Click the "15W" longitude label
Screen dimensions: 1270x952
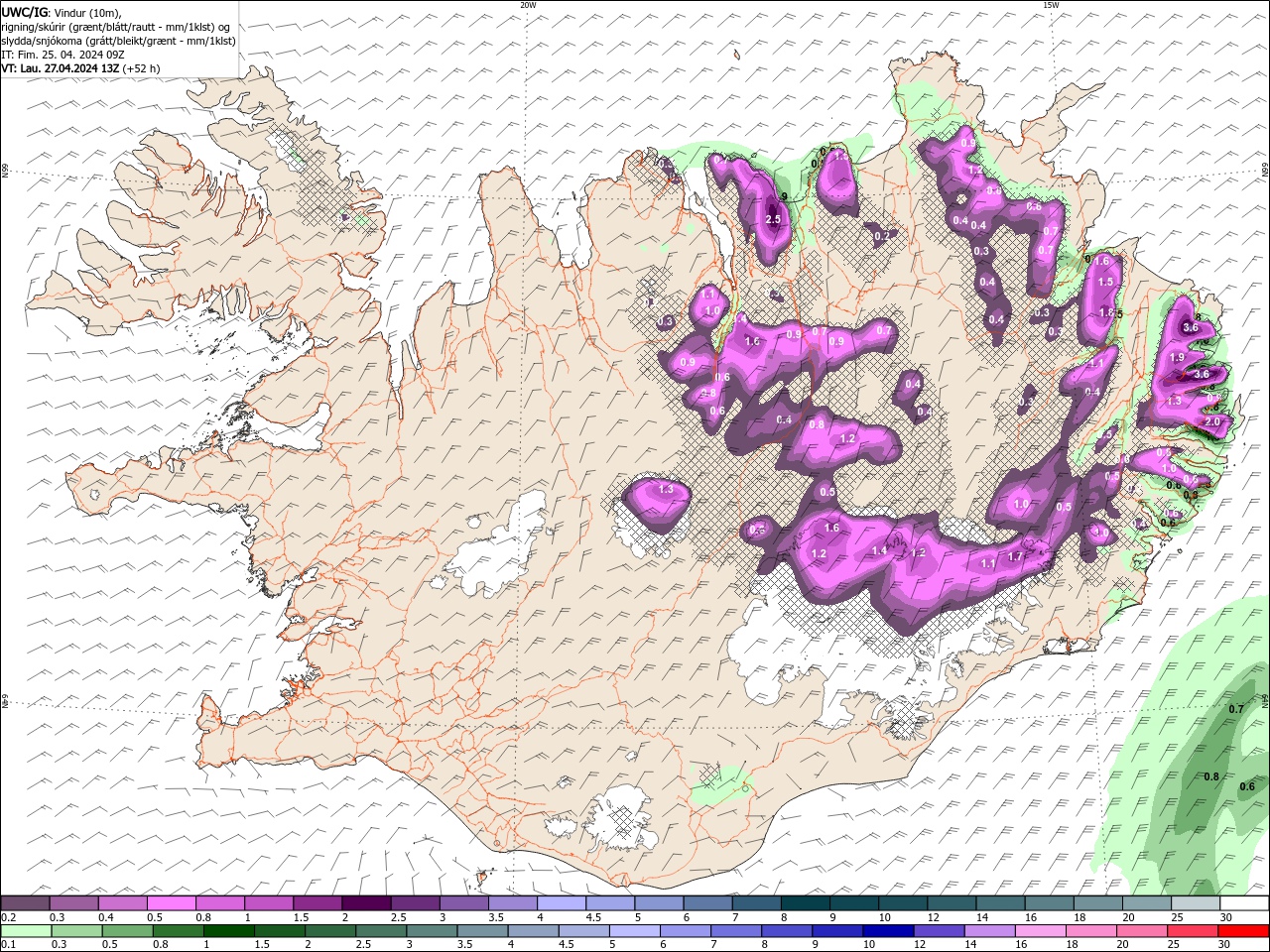1051,5
